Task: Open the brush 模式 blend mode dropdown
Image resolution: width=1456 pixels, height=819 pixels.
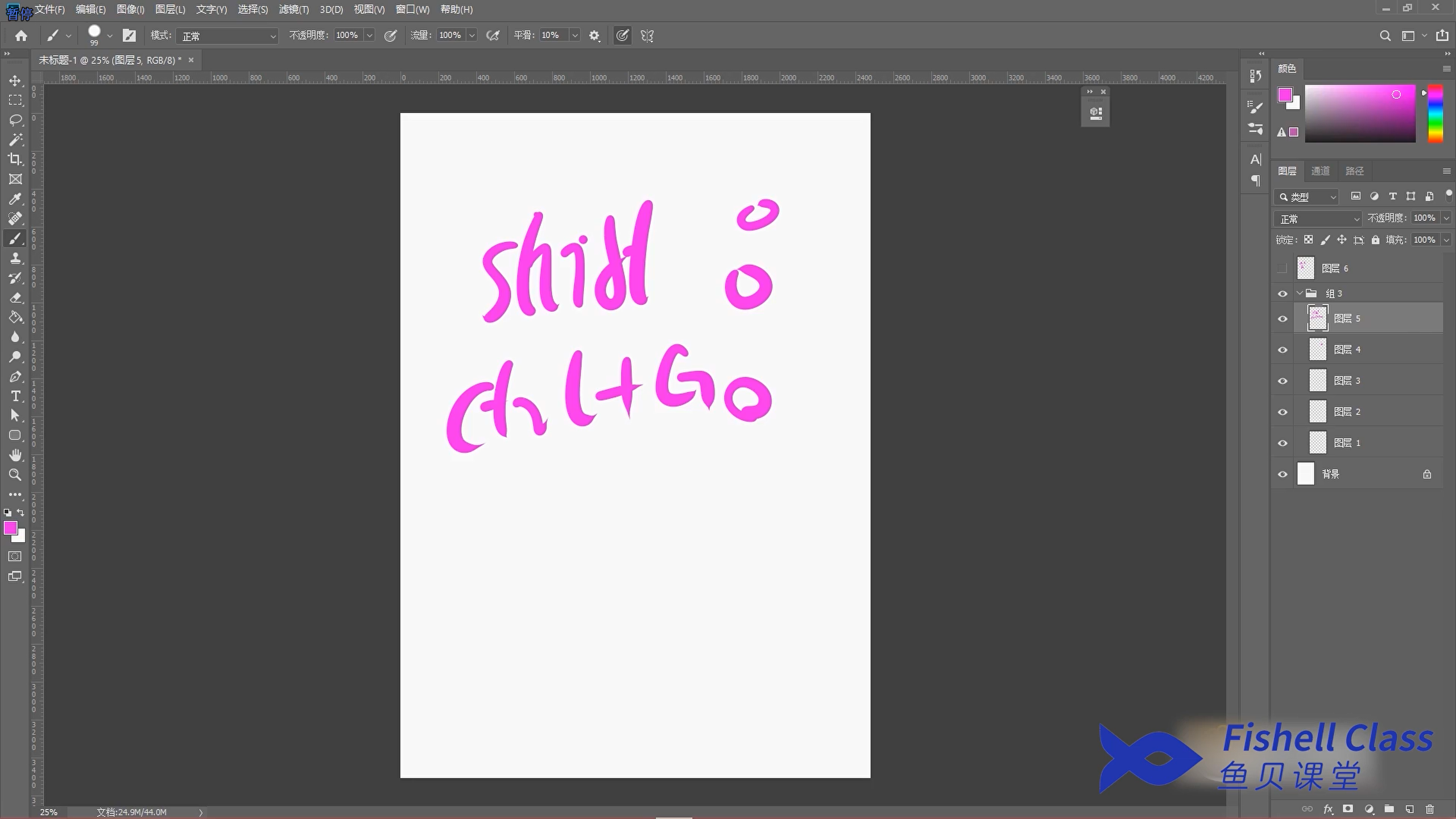Action: pyautogui.click(x=227, y=36)
